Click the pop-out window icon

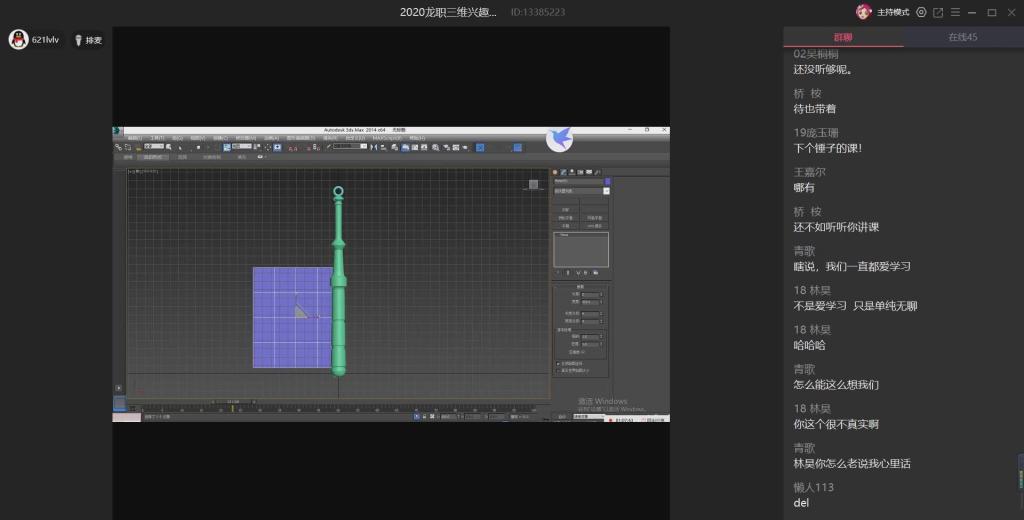pyautogui.click(x=938, y=12)
